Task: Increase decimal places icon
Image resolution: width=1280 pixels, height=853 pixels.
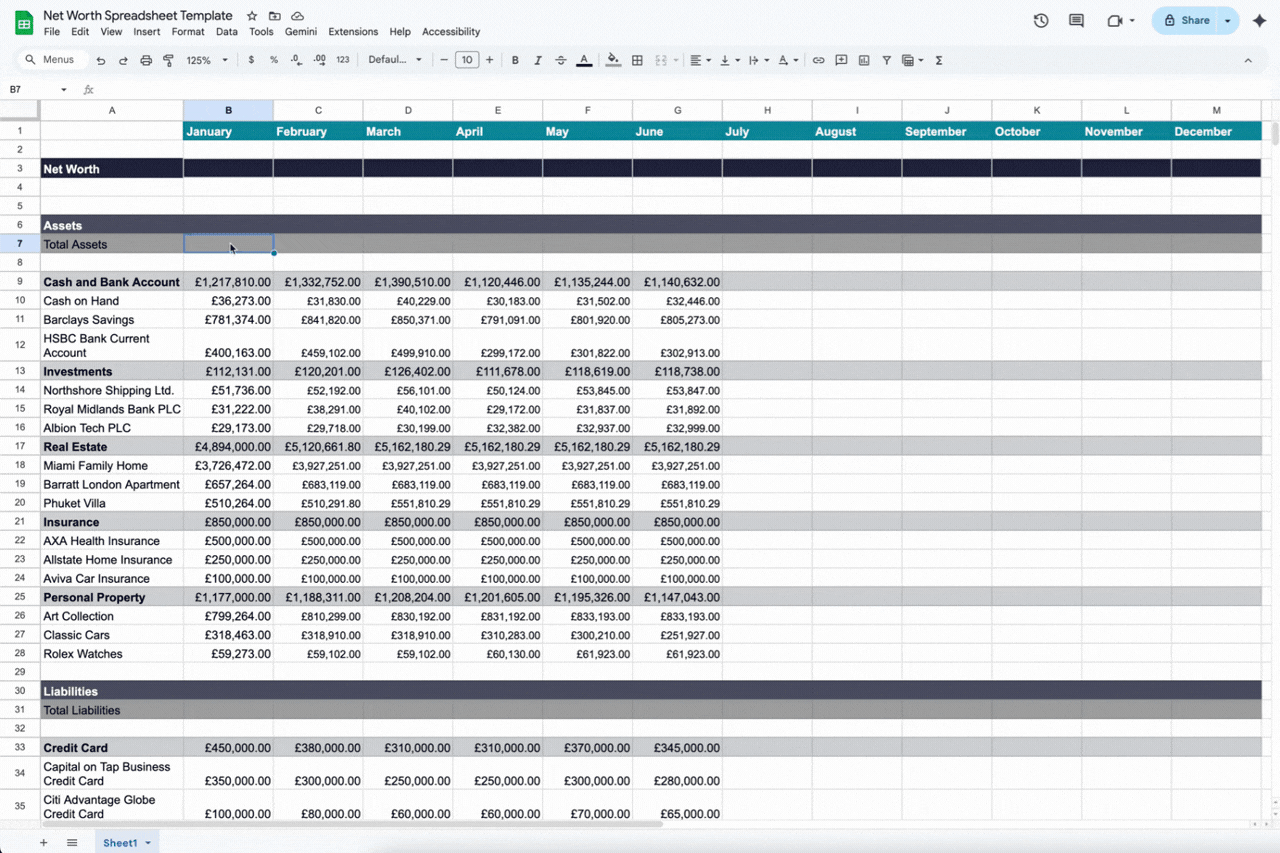Action: pos(319,60)
